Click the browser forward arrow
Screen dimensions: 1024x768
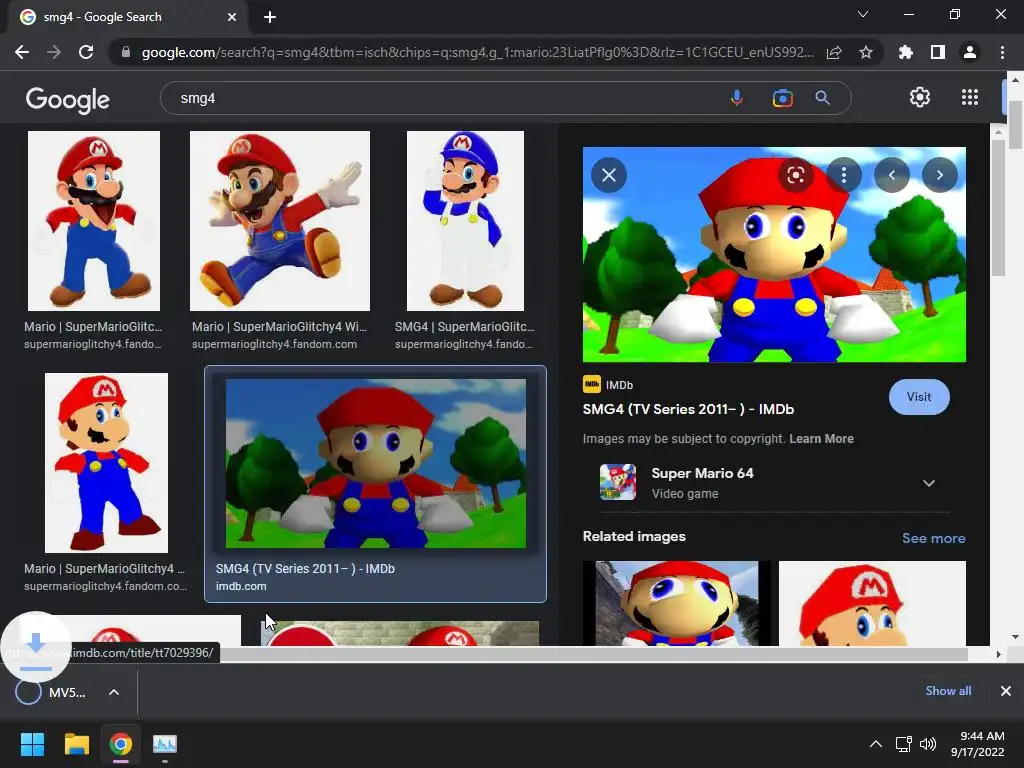54,52
